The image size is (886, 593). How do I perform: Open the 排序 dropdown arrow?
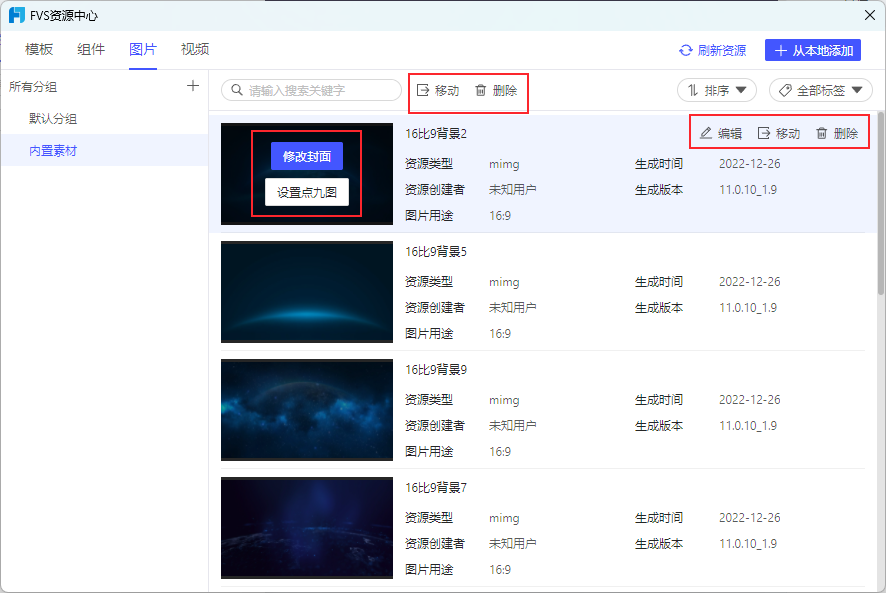pos(741,90)
